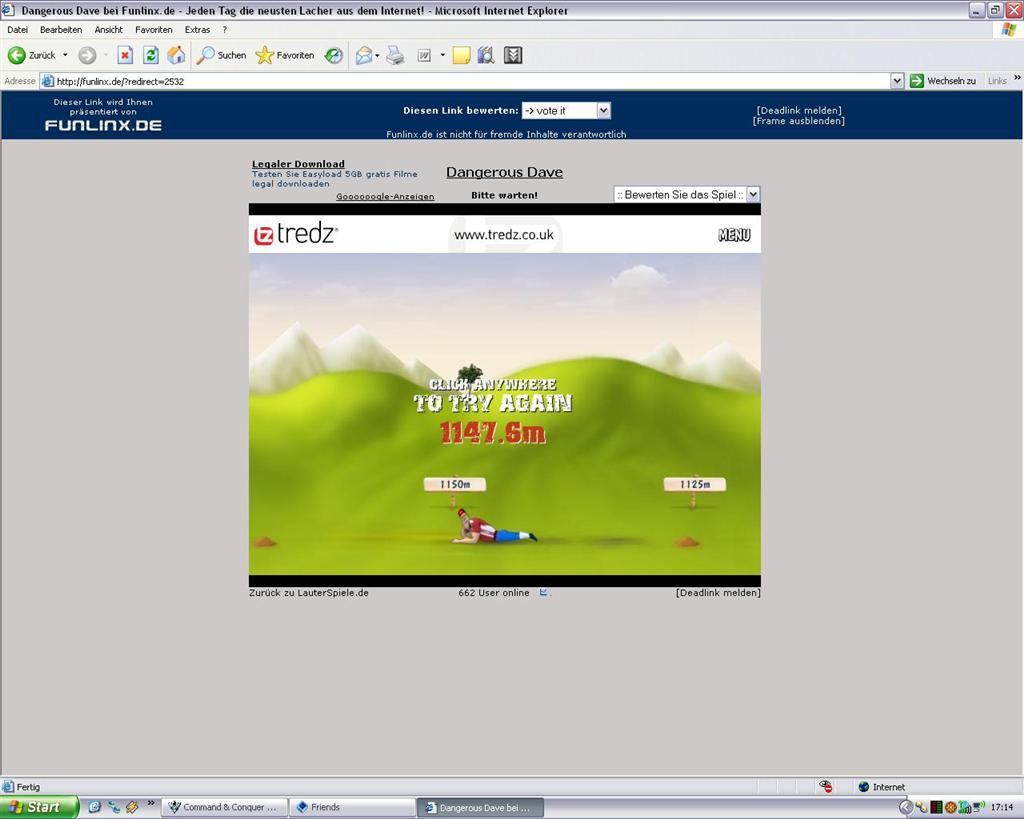
Task: Click the 17:14 clock in the tray
Action: pos(1002,807)
